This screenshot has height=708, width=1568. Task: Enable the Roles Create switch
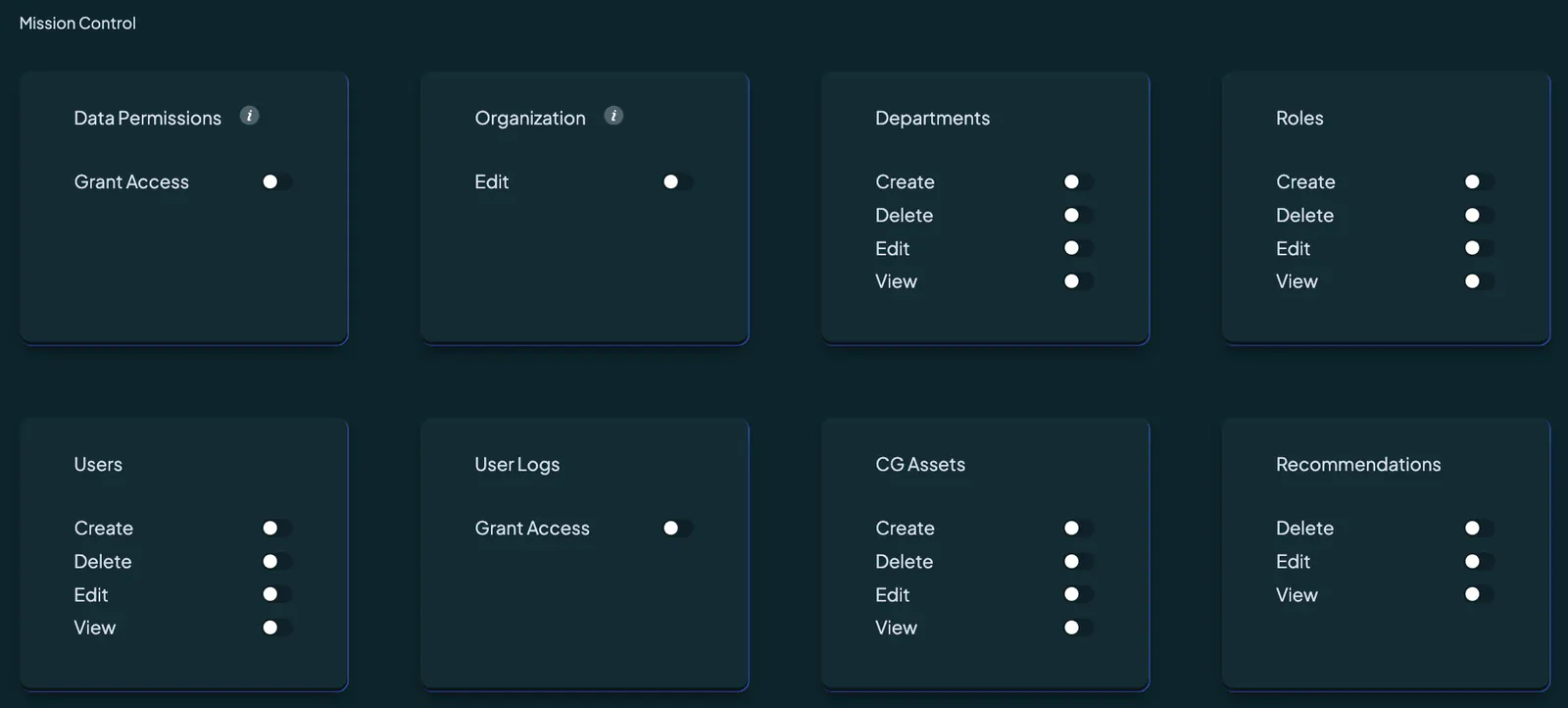point(1480,182)
